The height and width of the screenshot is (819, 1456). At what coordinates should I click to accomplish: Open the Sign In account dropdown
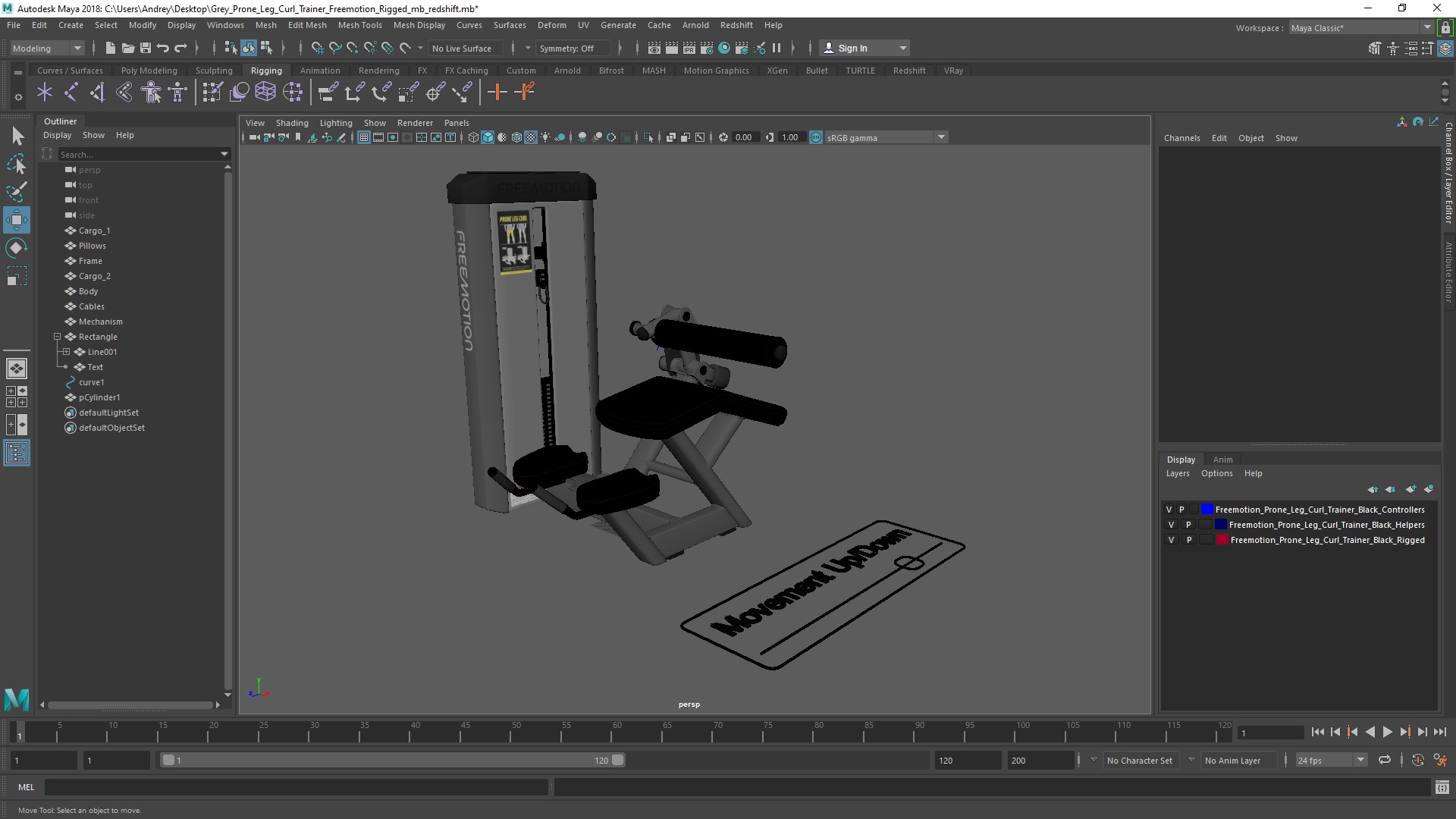(864, 48)
